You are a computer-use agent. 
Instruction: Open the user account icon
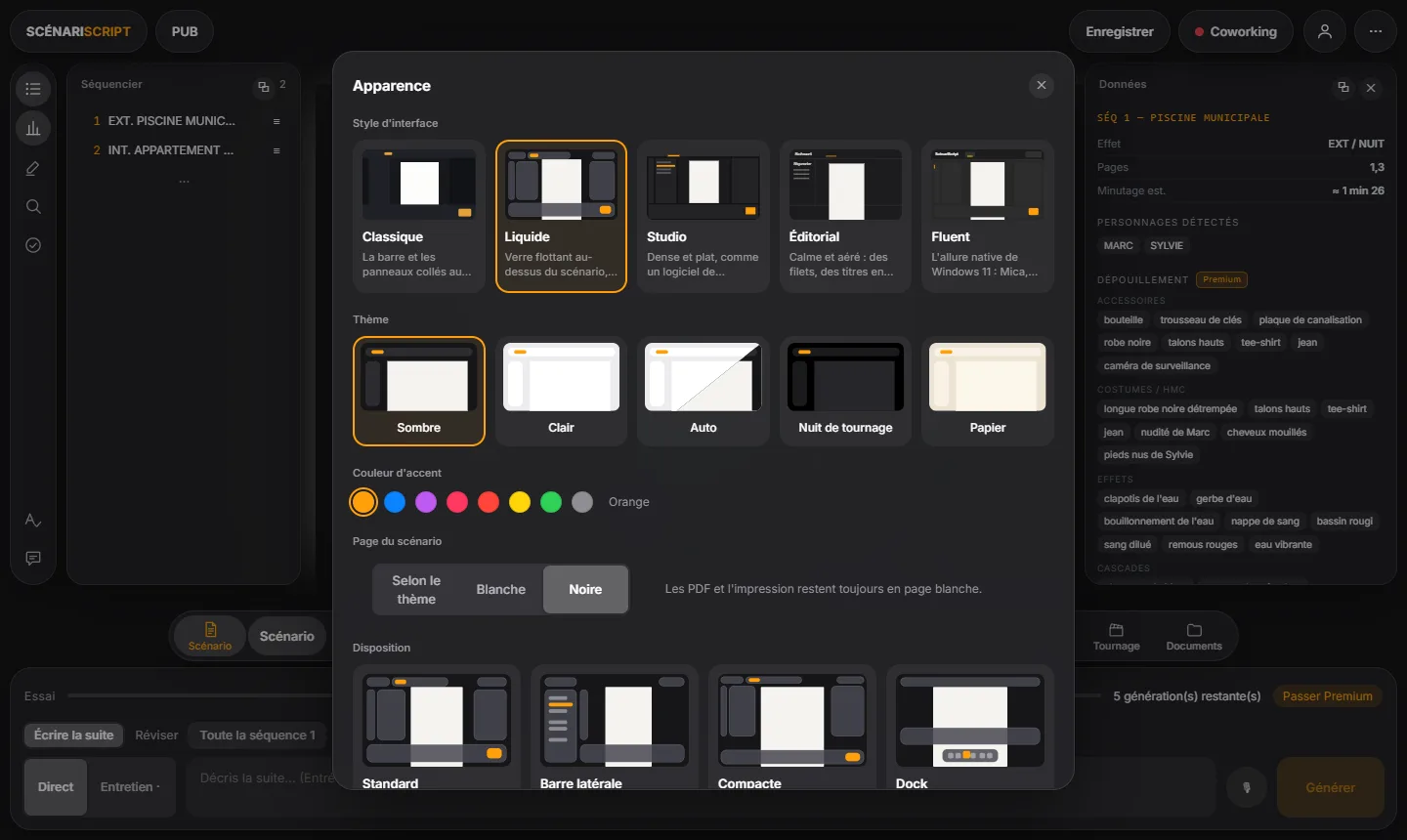point(1325,31)
